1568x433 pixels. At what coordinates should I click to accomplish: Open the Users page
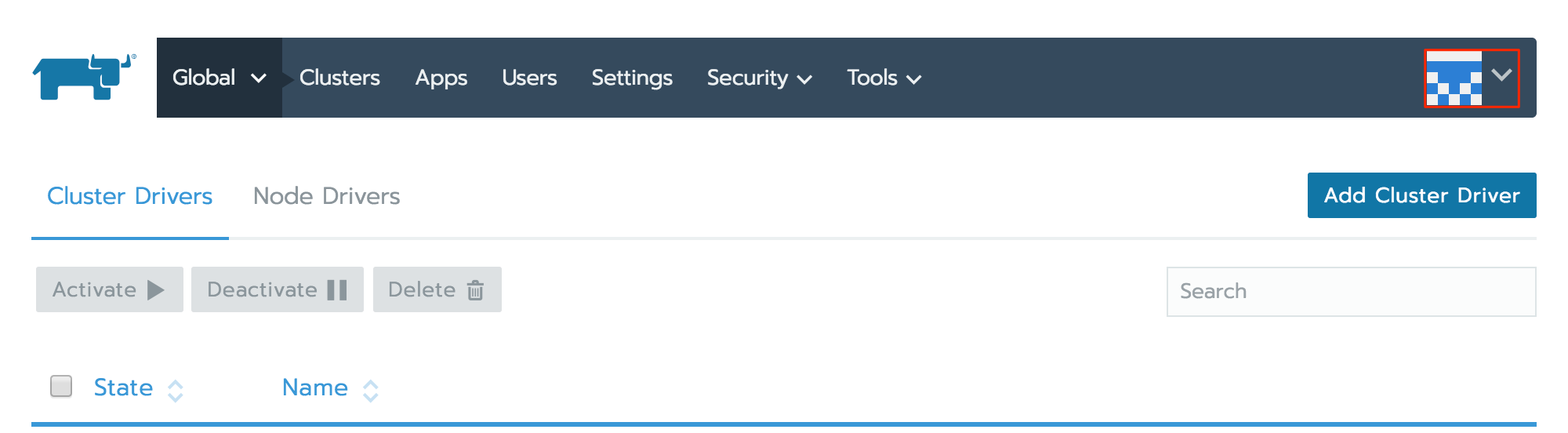click(529, 78)
